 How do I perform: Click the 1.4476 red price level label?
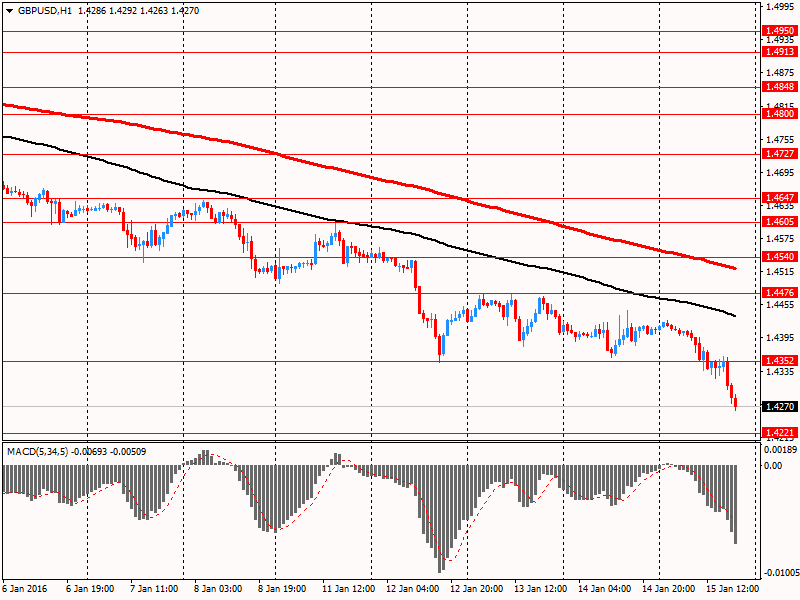780,292
